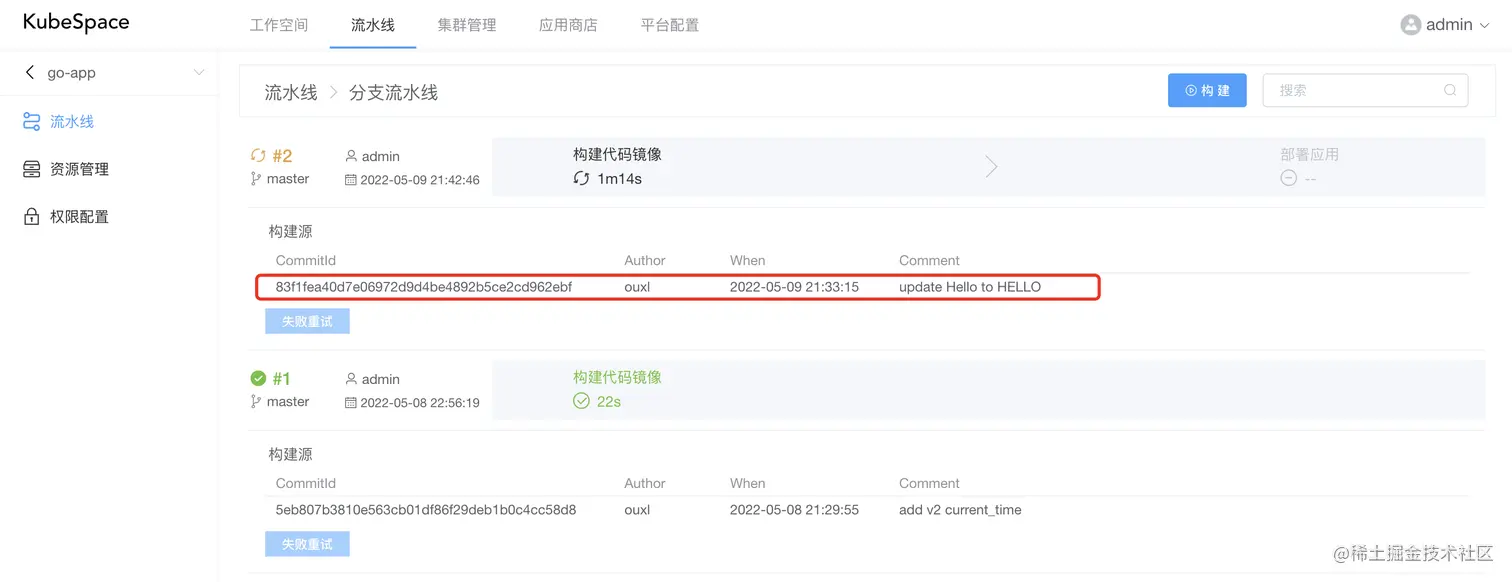Image resolution: width=1512 pixels, height=582 pixels.
Task: Click the stage arrow chevron in build #2
Action: tap(991, 166)
